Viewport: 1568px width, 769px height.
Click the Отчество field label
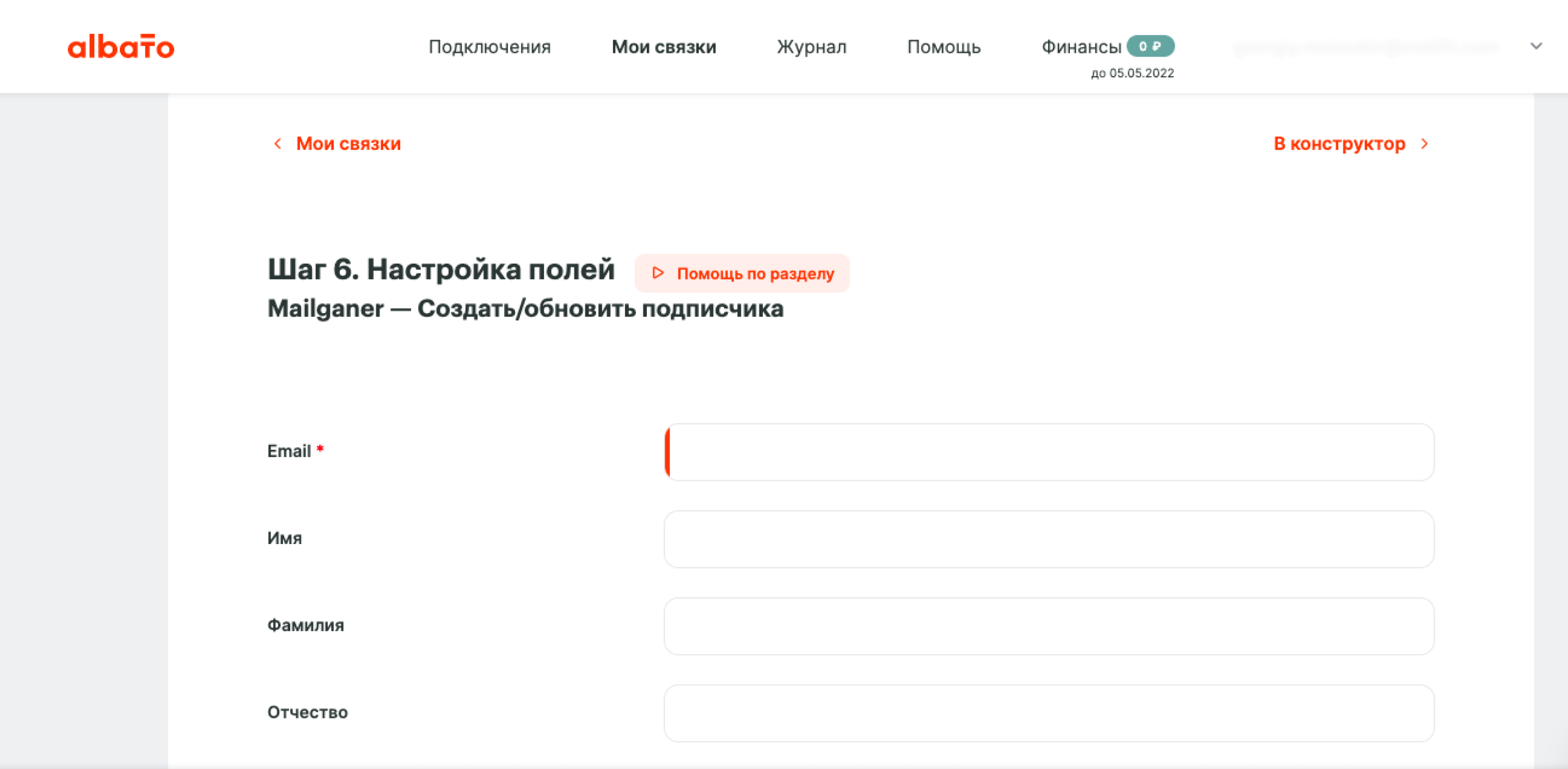(x=308, y=712)
